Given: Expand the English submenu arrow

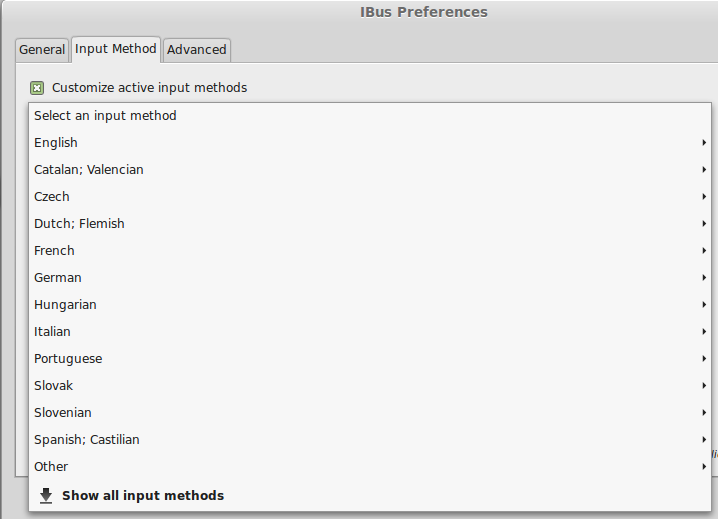Looking at the screenshot, I should pyautogui.click(x=704, y=142).
